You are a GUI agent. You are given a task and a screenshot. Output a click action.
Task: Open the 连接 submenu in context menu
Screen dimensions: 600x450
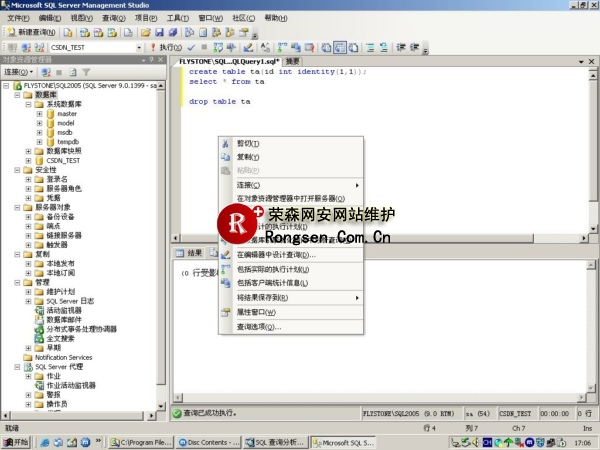tap(291, 185)
